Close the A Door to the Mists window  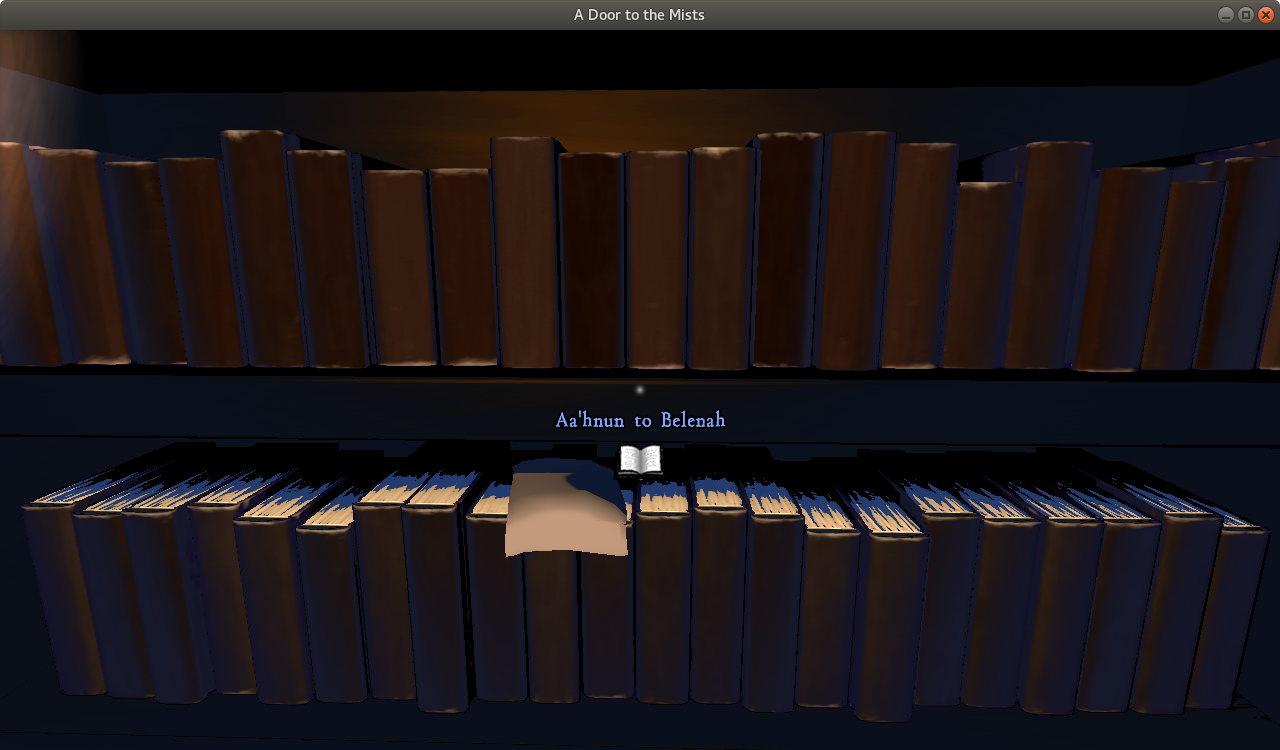1265,15
